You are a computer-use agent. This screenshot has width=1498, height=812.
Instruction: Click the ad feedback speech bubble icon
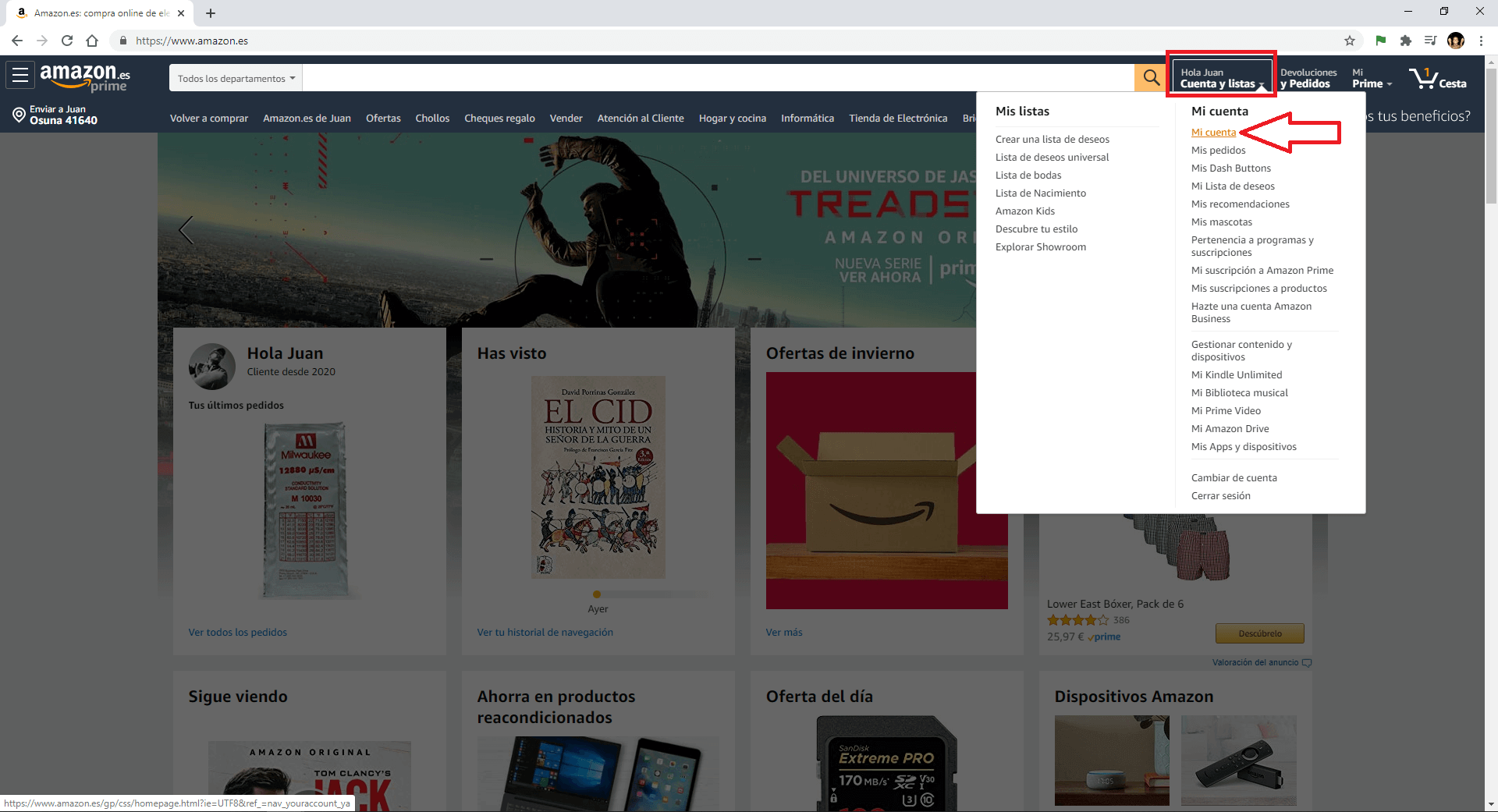coord(1307,663)
